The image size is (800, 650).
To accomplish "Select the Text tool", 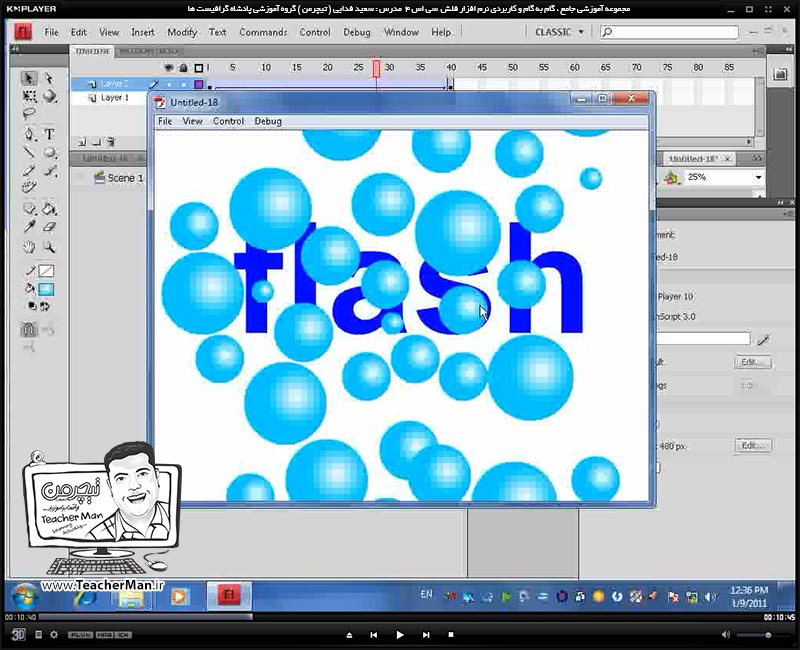I will point(49,134).
